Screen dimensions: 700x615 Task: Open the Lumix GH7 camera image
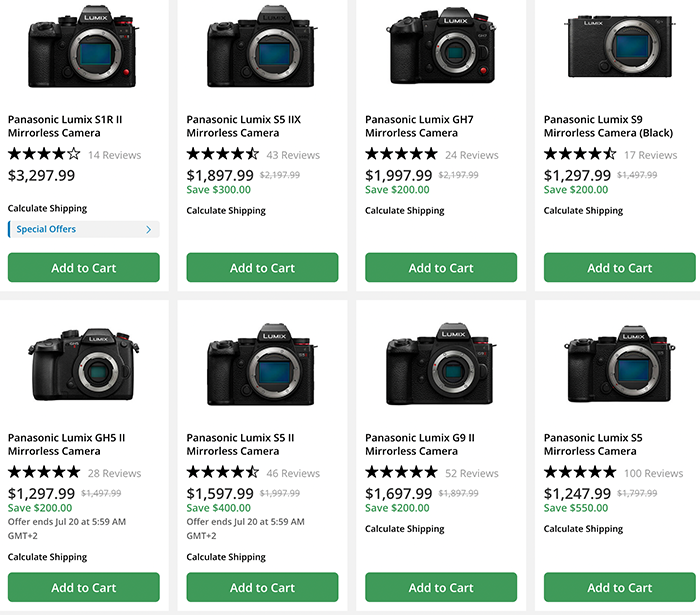(x=441, y=47)
